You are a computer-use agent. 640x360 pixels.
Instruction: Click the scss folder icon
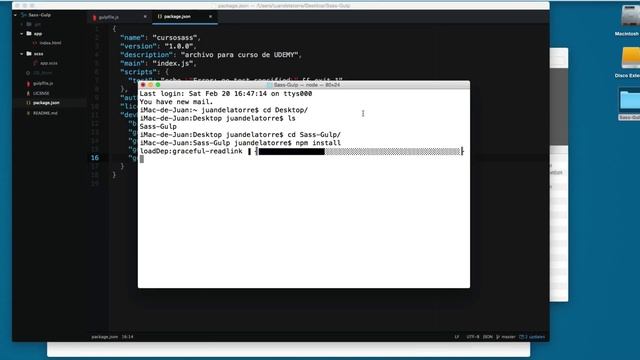click(x=29, y=53)
